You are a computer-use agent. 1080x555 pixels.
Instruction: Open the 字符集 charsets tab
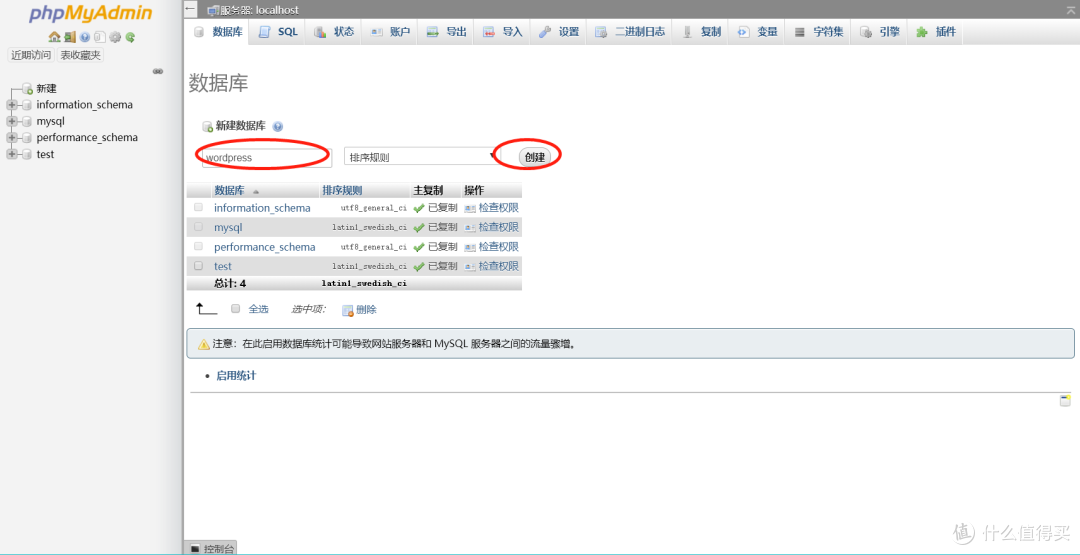(818, 32)
